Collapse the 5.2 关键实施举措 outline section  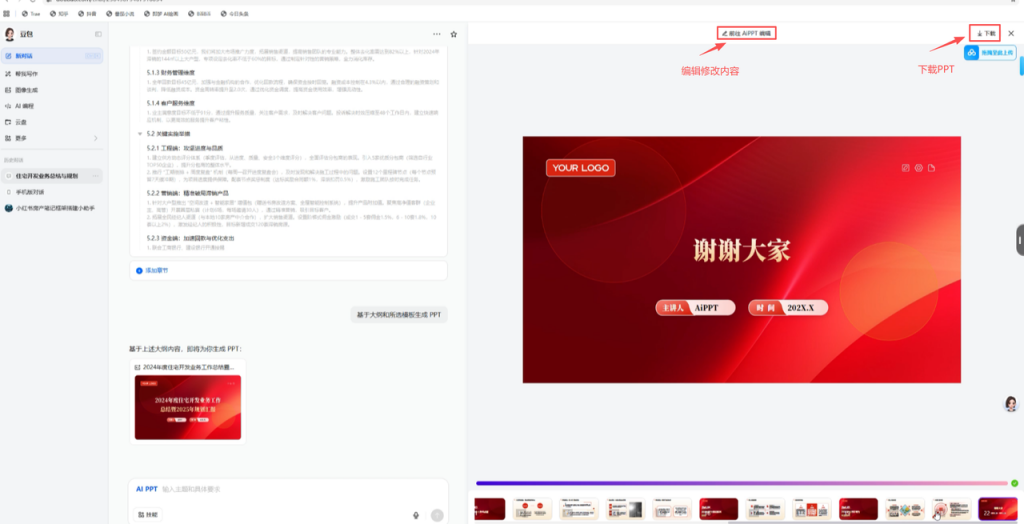click(140, 133)
